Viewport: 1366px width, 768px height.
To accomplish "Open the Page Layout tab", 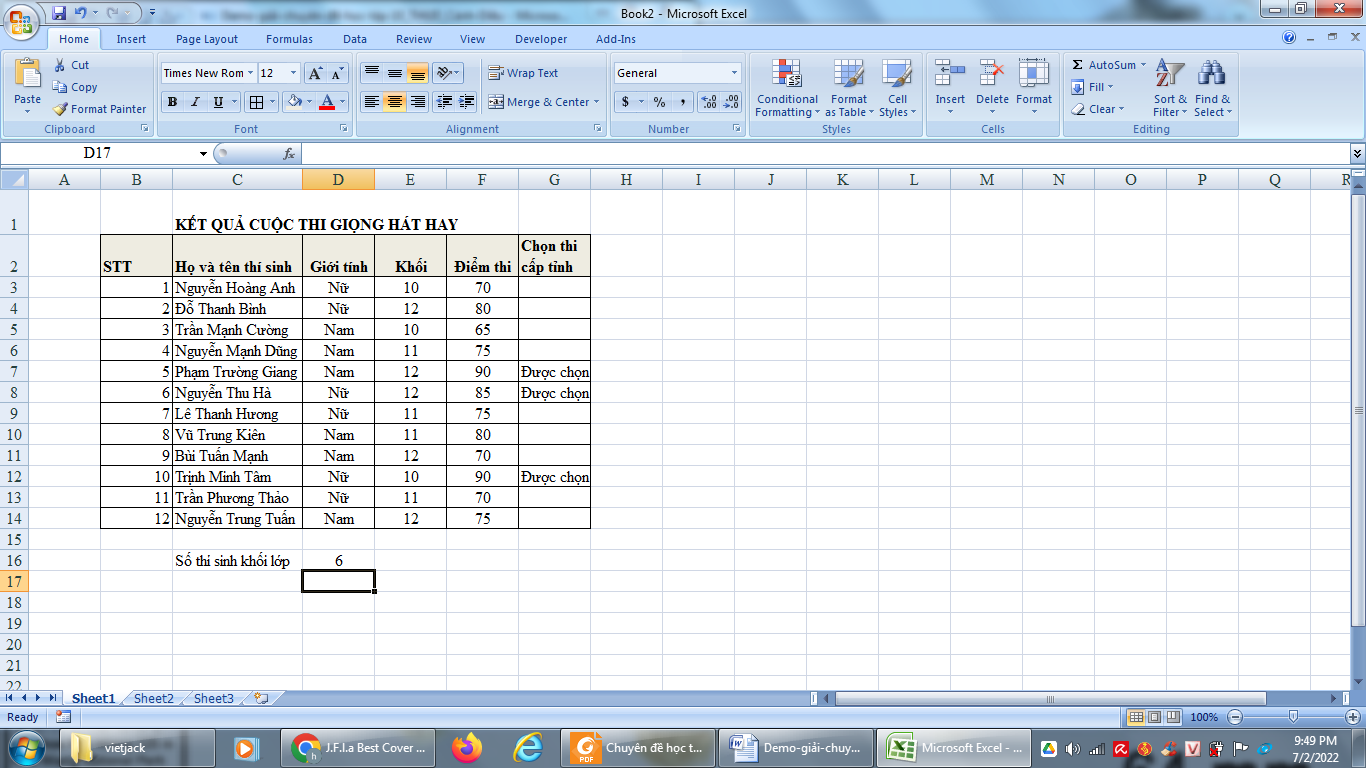I will pyautogui.click(x=207, y=39).
